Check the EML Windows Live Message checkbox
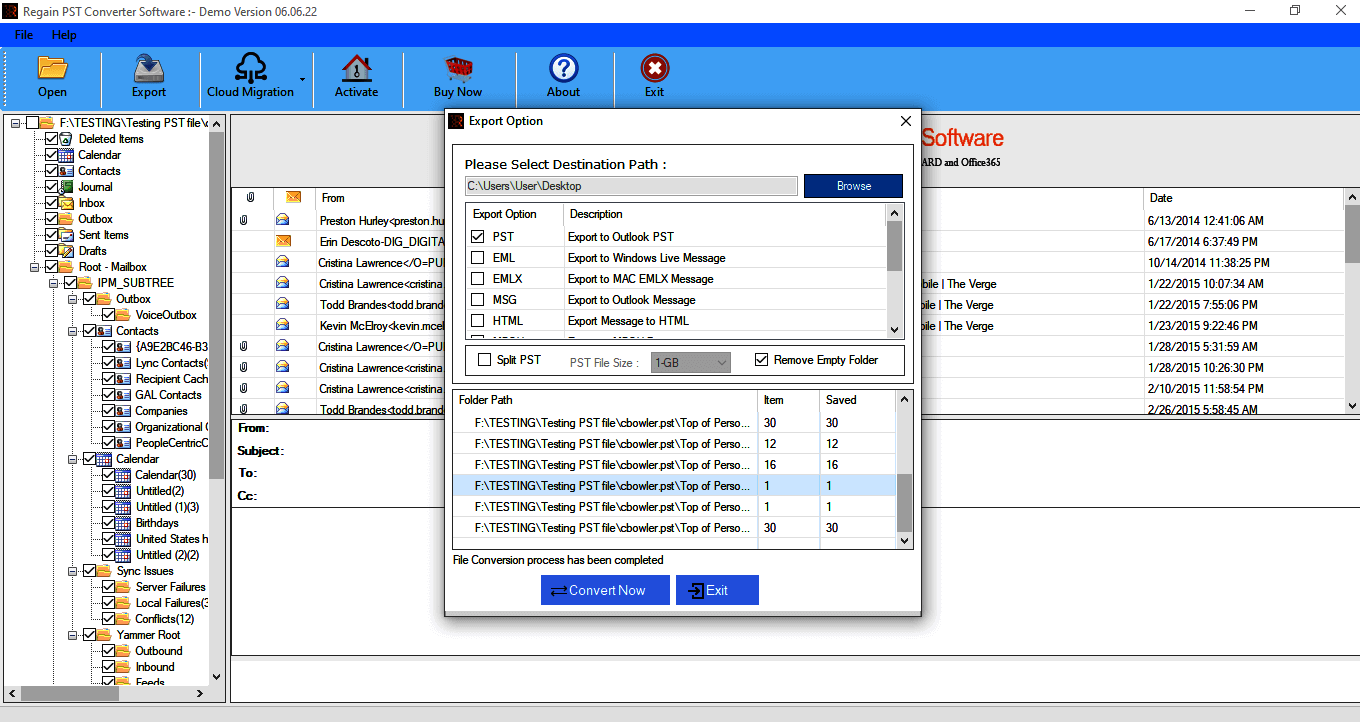Viewport: 1360px width, 722px height. [x=478, y=258]
